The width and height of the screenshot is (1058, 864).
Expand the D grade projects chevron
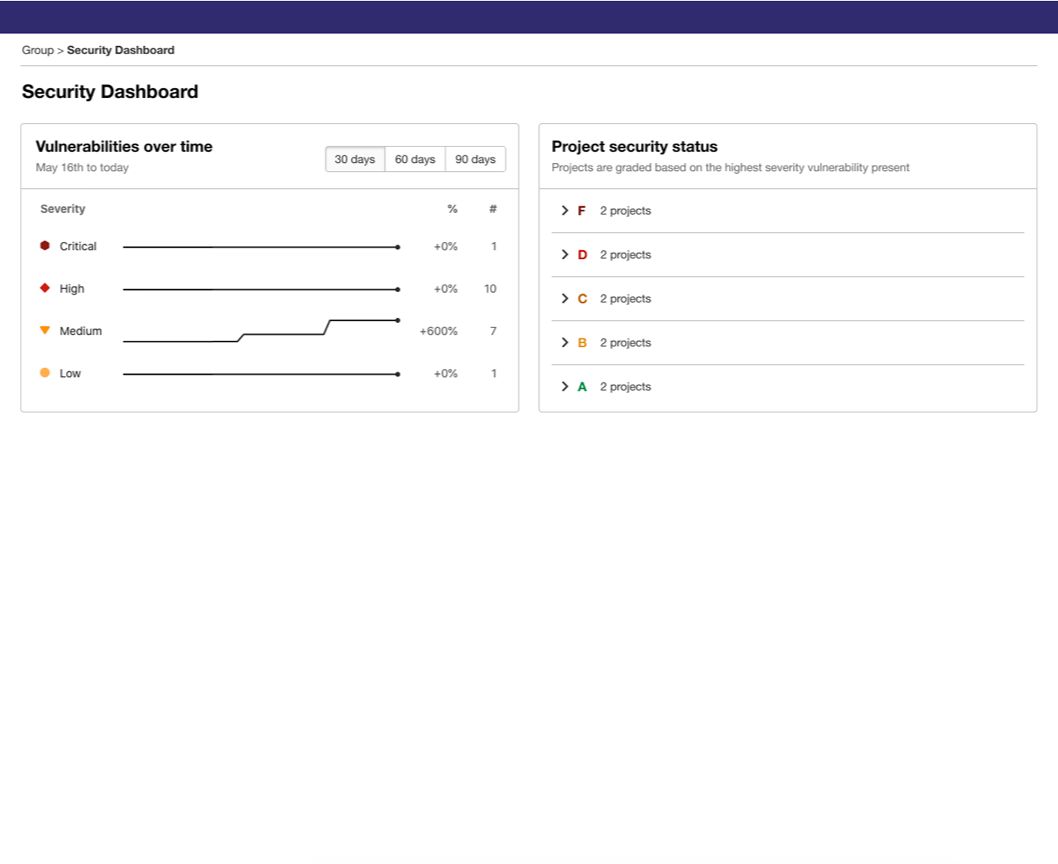[565, 254]
